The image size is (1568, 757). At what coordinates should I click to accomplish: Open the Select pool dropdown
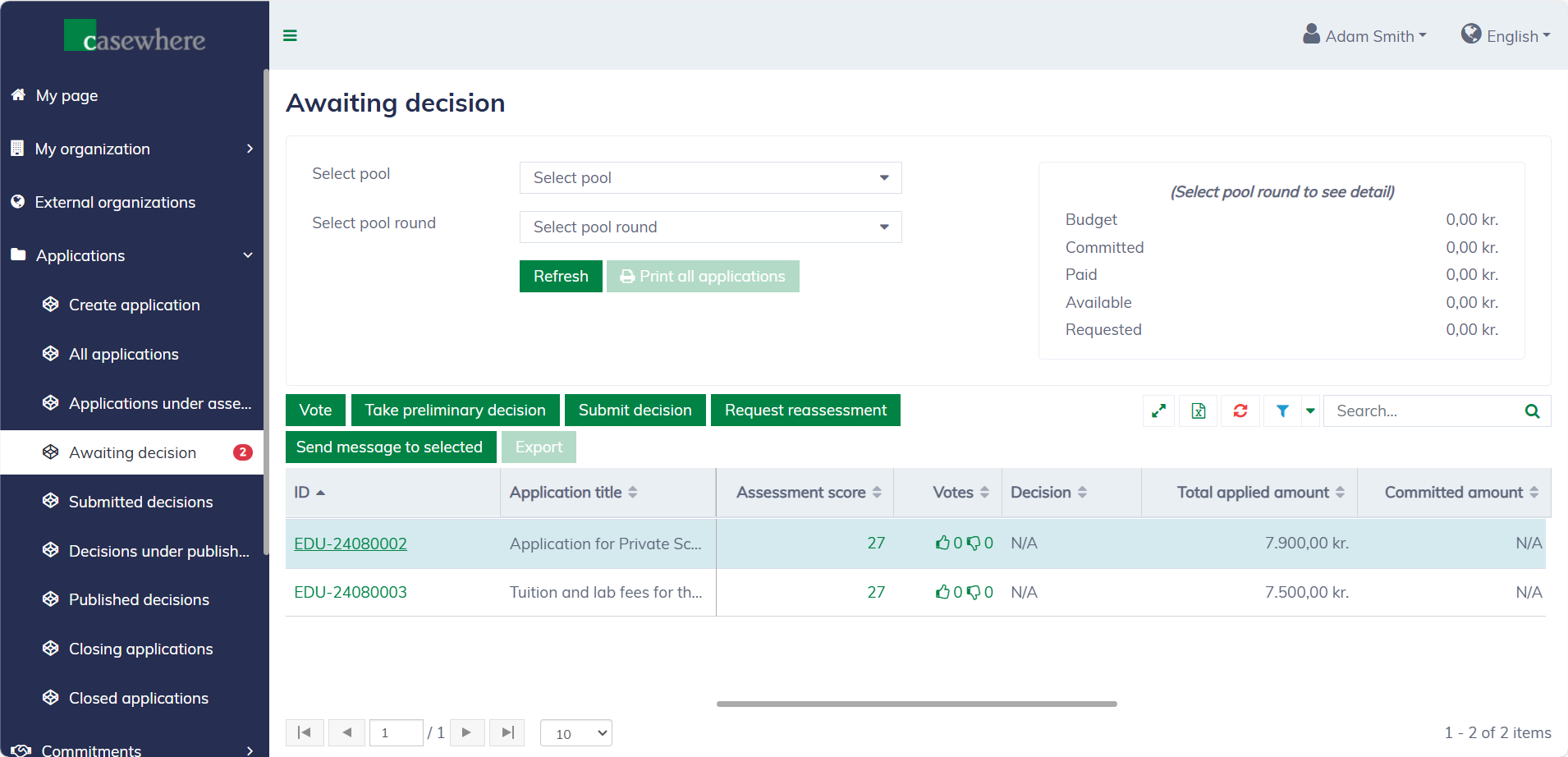click(710, 177)
